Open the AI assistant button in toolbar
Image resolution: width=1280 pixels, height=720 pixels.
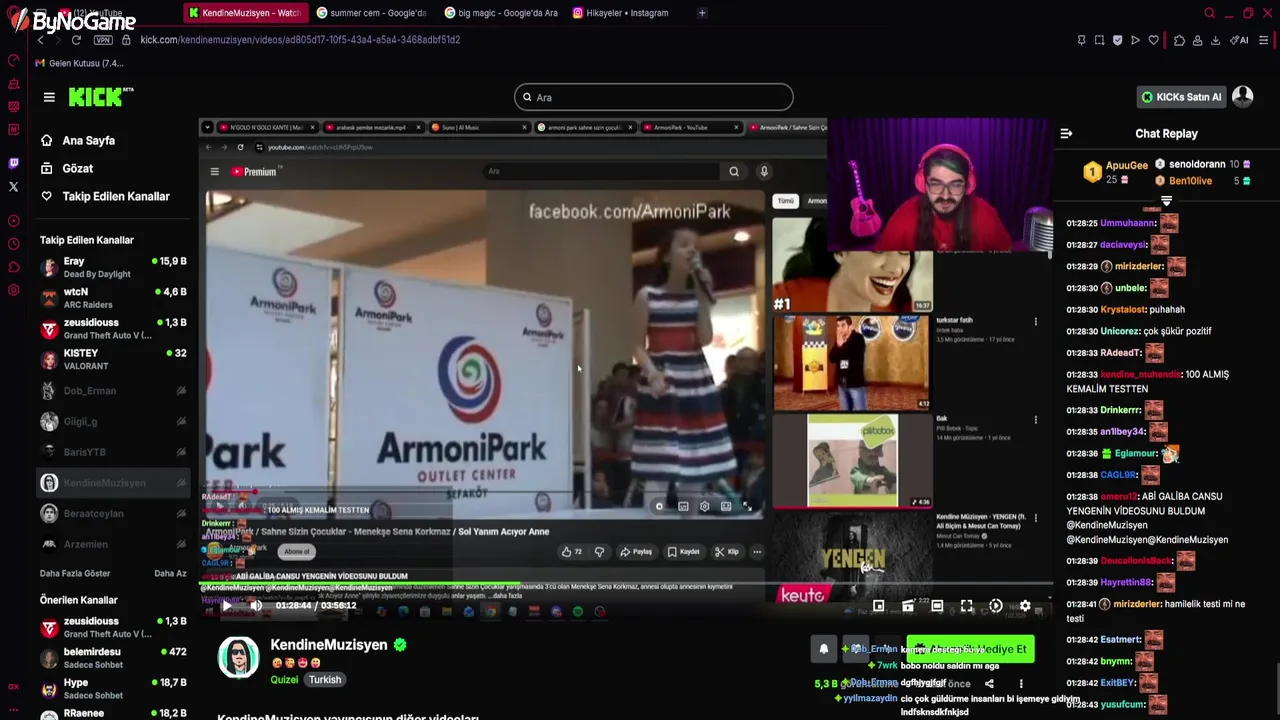[1239, 40]
